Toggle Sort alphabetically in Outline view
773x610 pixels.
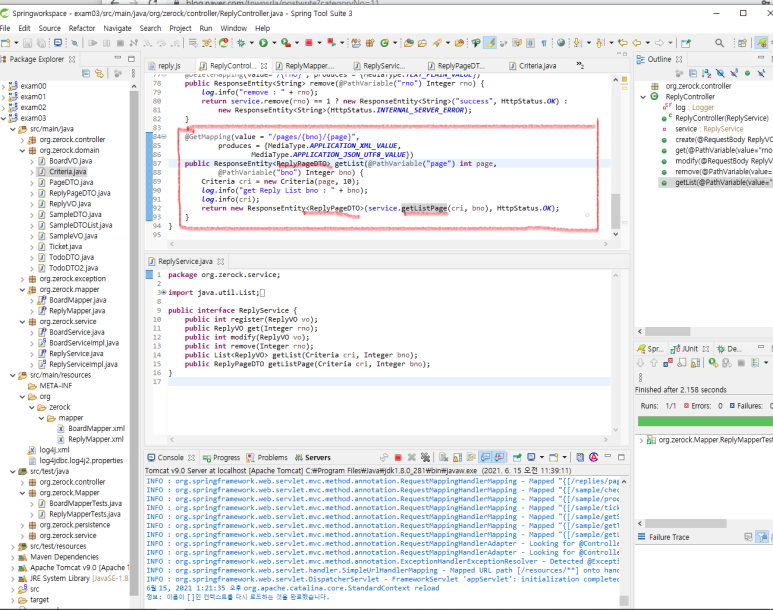click(706, 73)
